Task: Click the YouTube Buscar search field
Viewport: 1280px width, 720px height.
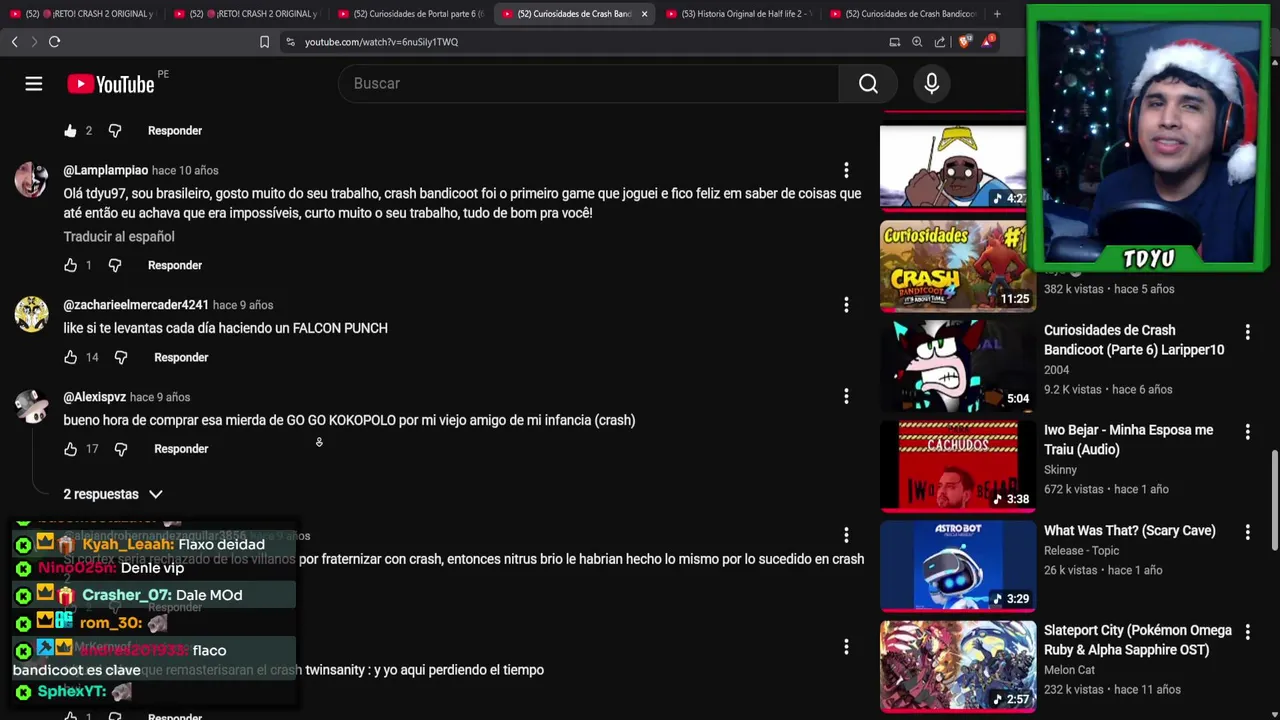Action: tap(589, 84)
